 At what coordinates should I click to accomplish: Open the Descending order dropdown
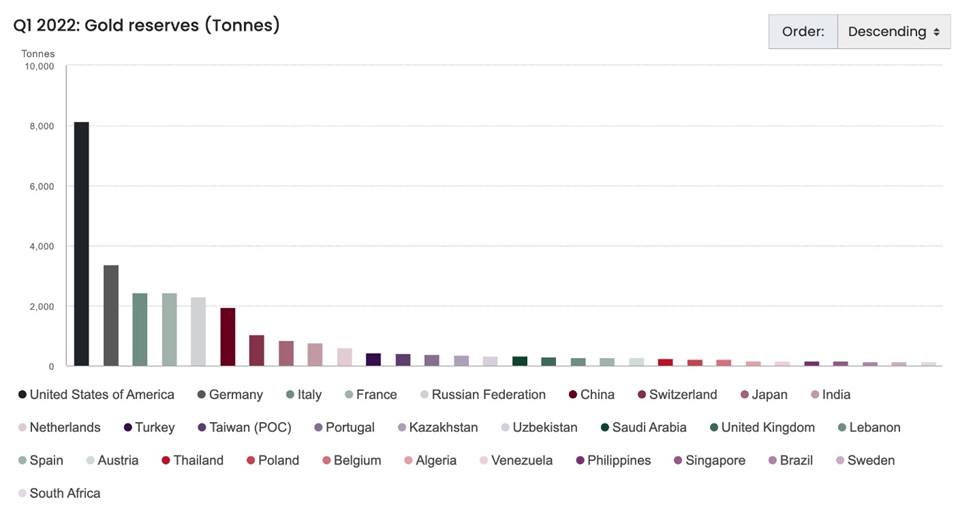pos(893,32)
